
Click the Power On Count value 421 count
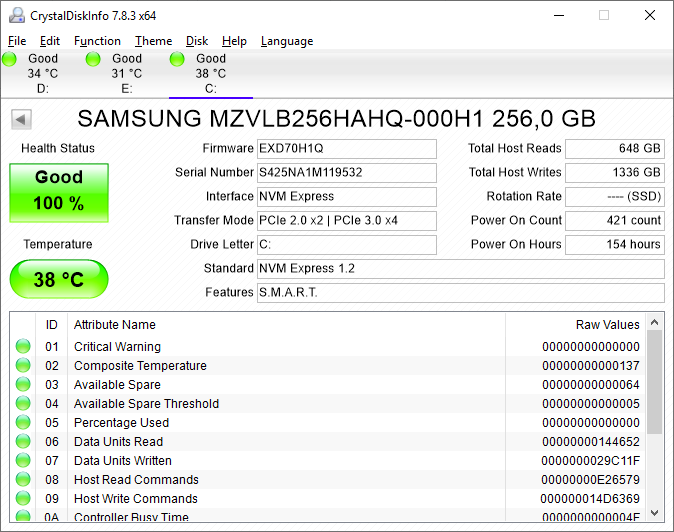pos(615,221)
